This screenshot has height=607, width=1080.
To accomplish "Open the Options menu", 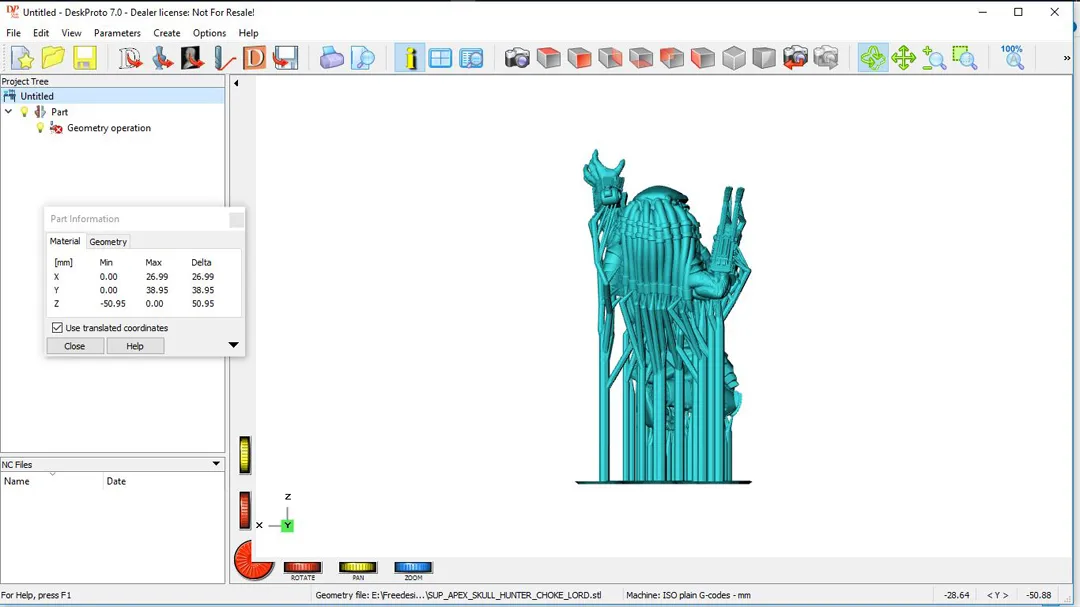I will click(209, 33).
